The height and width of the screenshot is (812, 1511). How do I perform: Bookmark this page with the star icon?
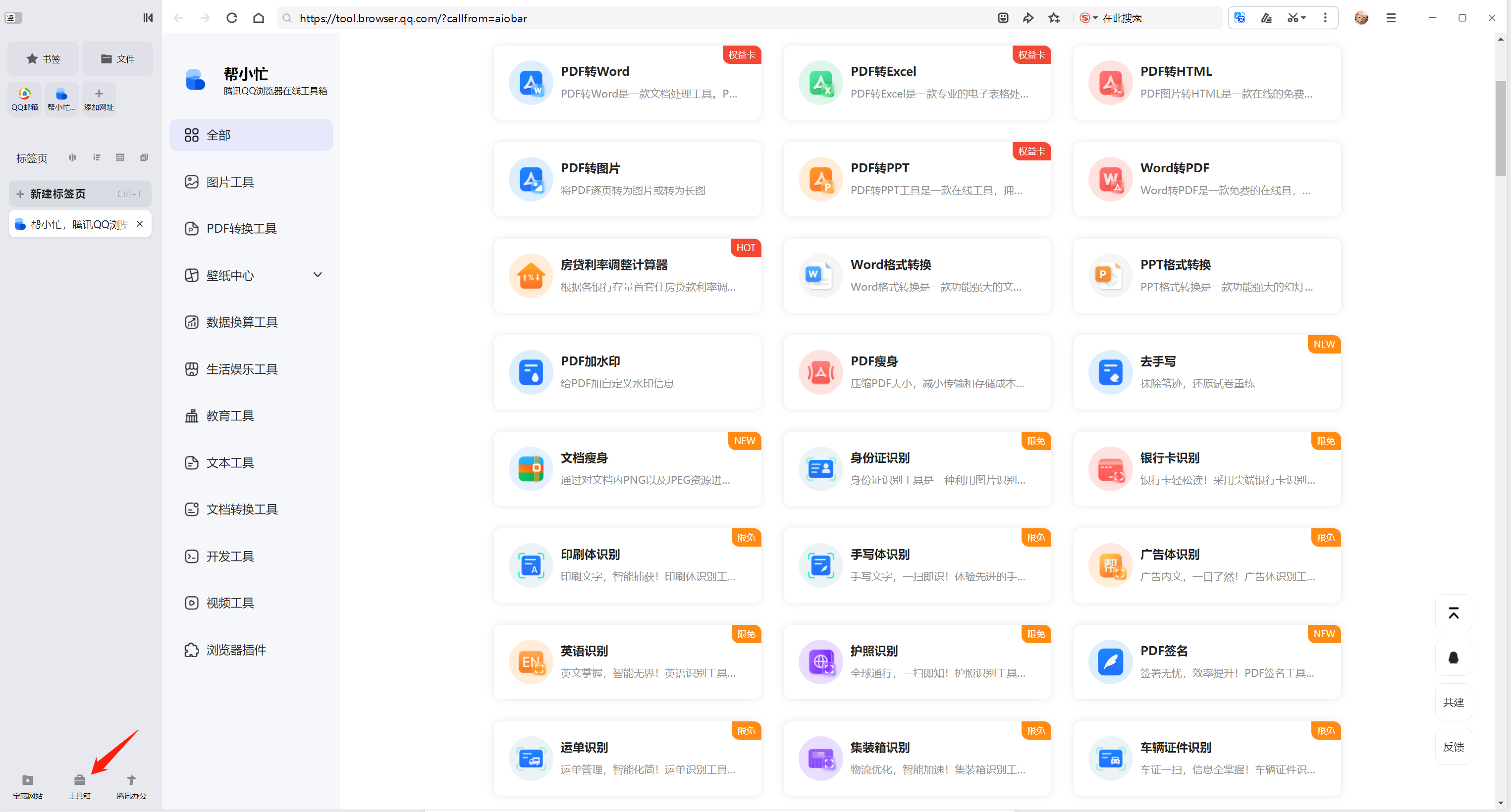1054,18
